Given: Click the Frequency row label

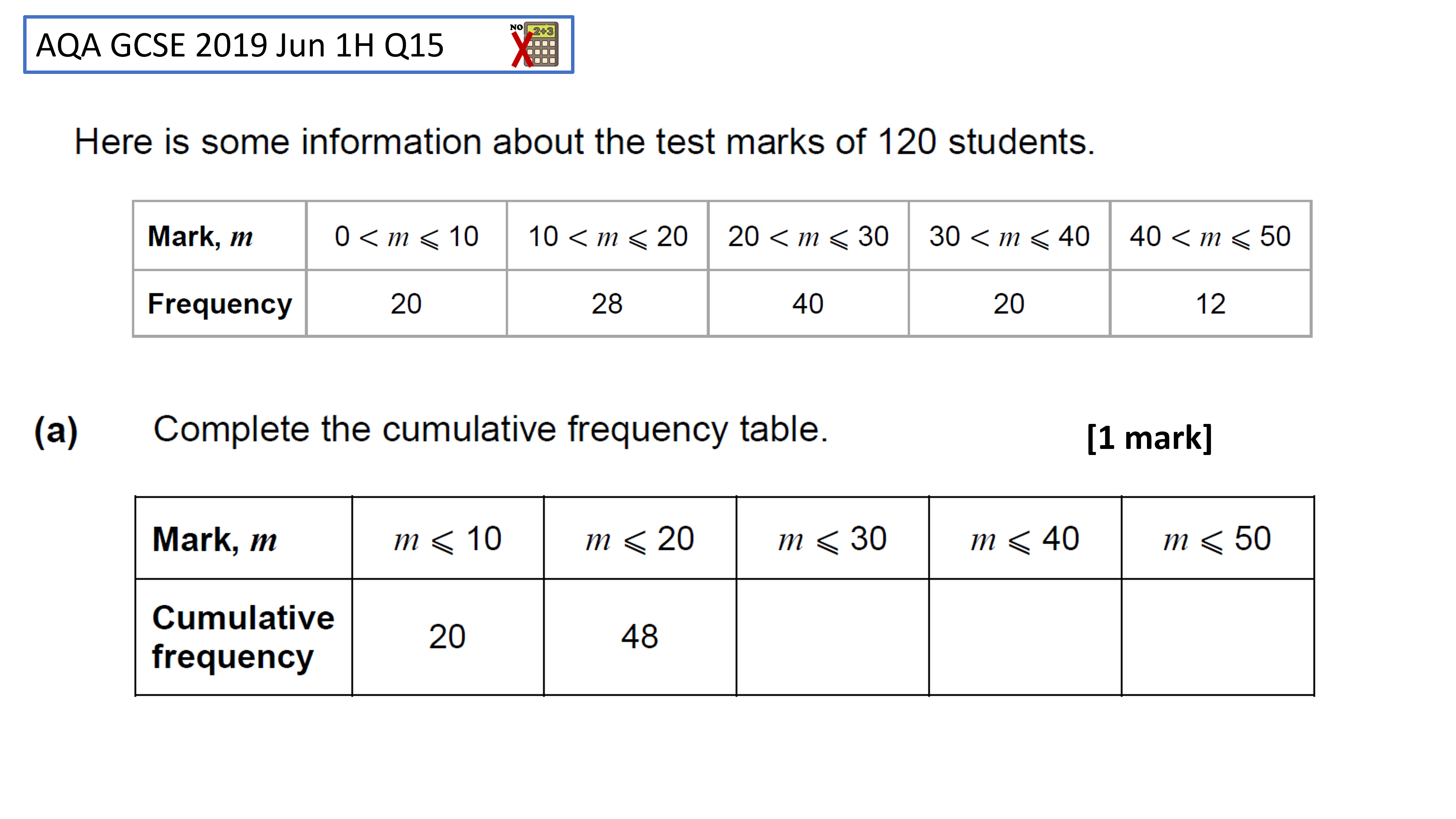Looking at the screenshot, I should 219,304.
